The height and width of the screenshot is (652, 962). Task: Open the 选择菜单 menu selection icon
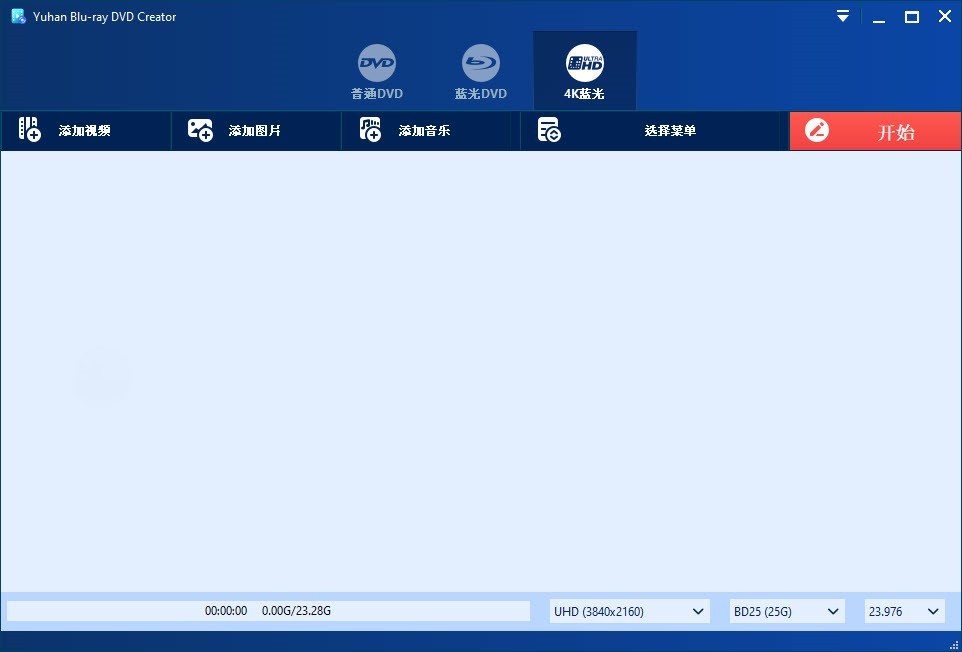point(548,130)
